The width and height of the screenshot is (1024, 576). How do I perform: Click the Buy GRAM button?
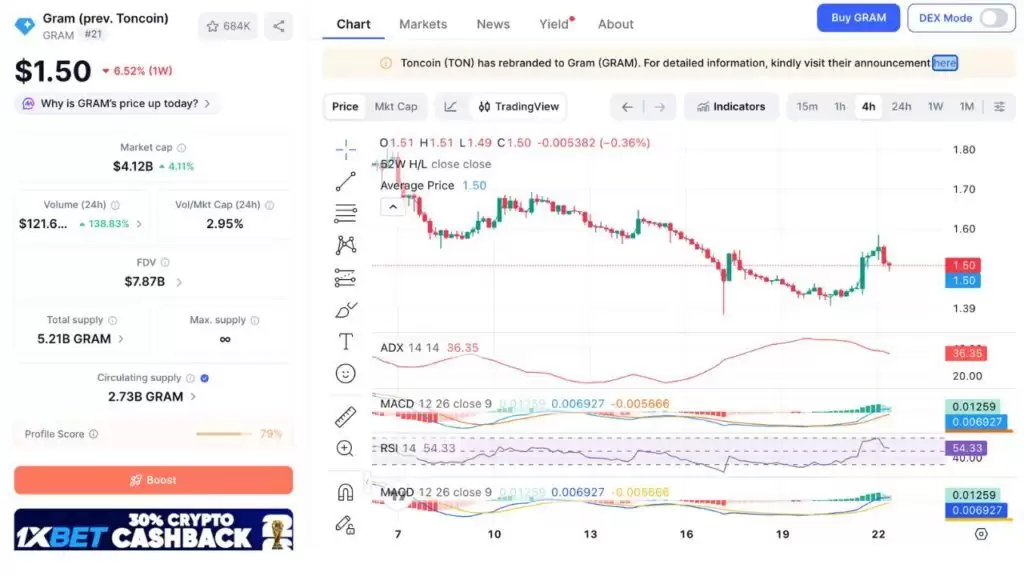(x=858, y=18)
